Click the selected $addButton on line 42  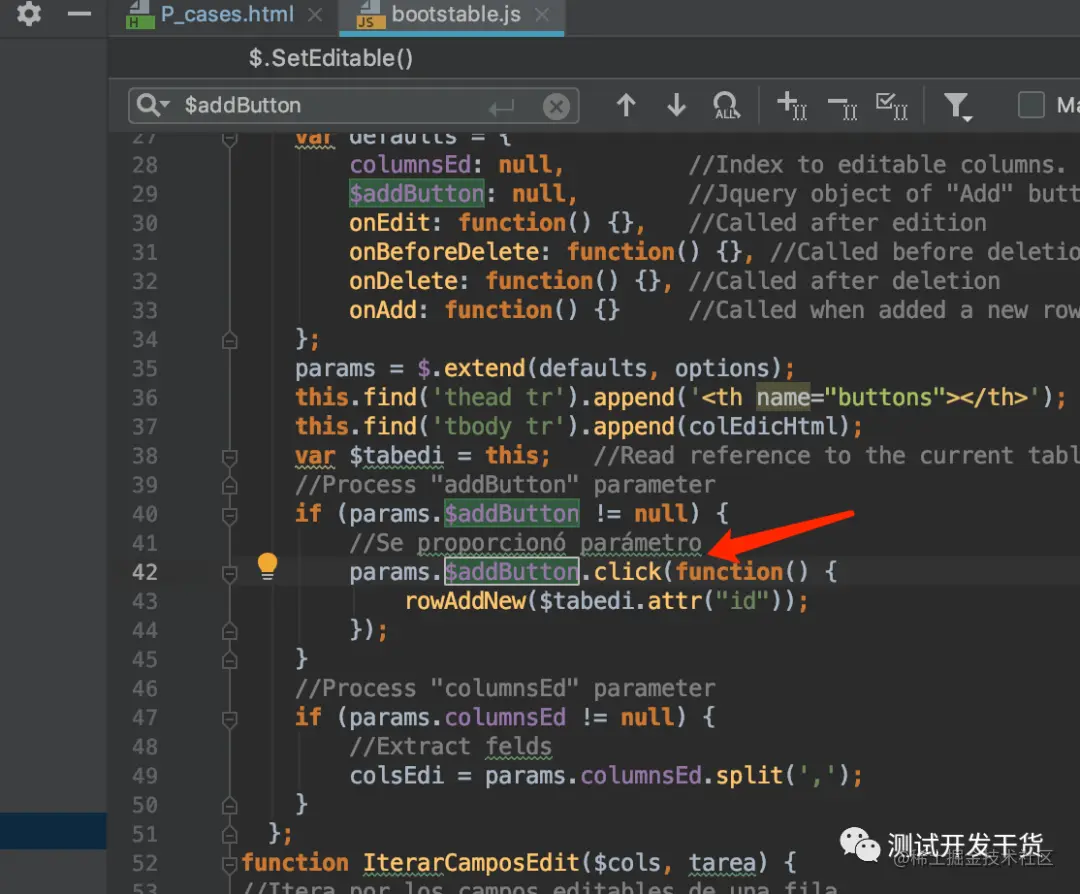click(512, 572)
